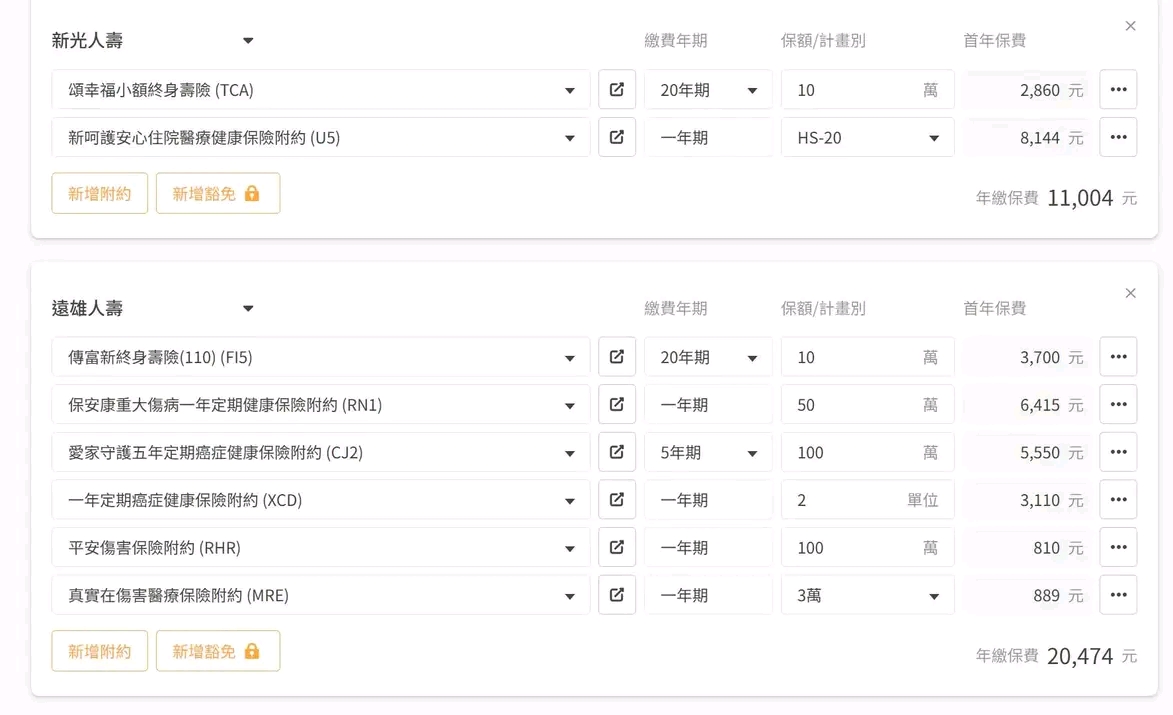Open more options for the MRE row

click(1118, 595)
